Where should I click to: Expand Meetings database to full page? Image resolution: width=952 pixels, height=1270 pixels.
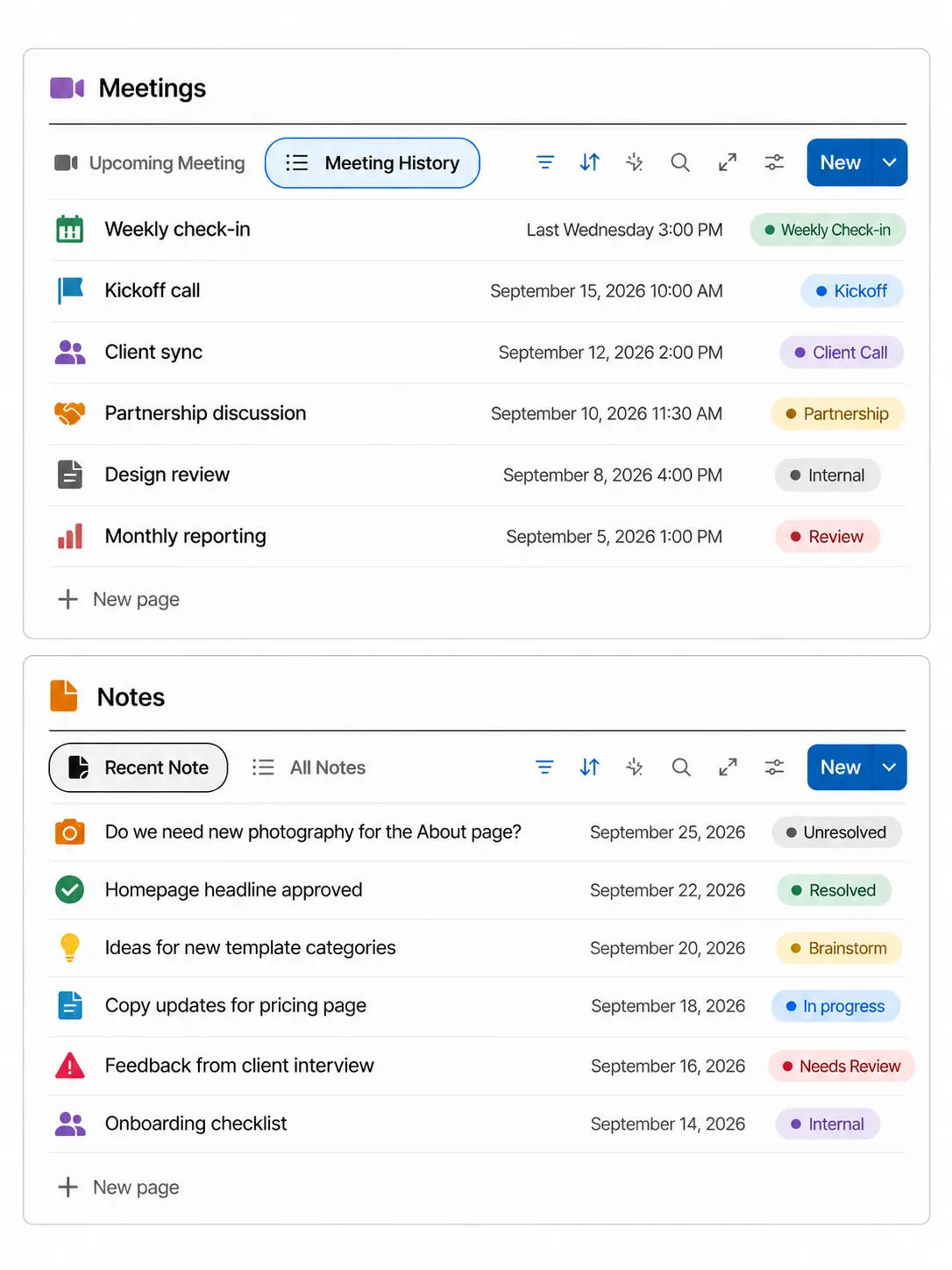(728, 162)
